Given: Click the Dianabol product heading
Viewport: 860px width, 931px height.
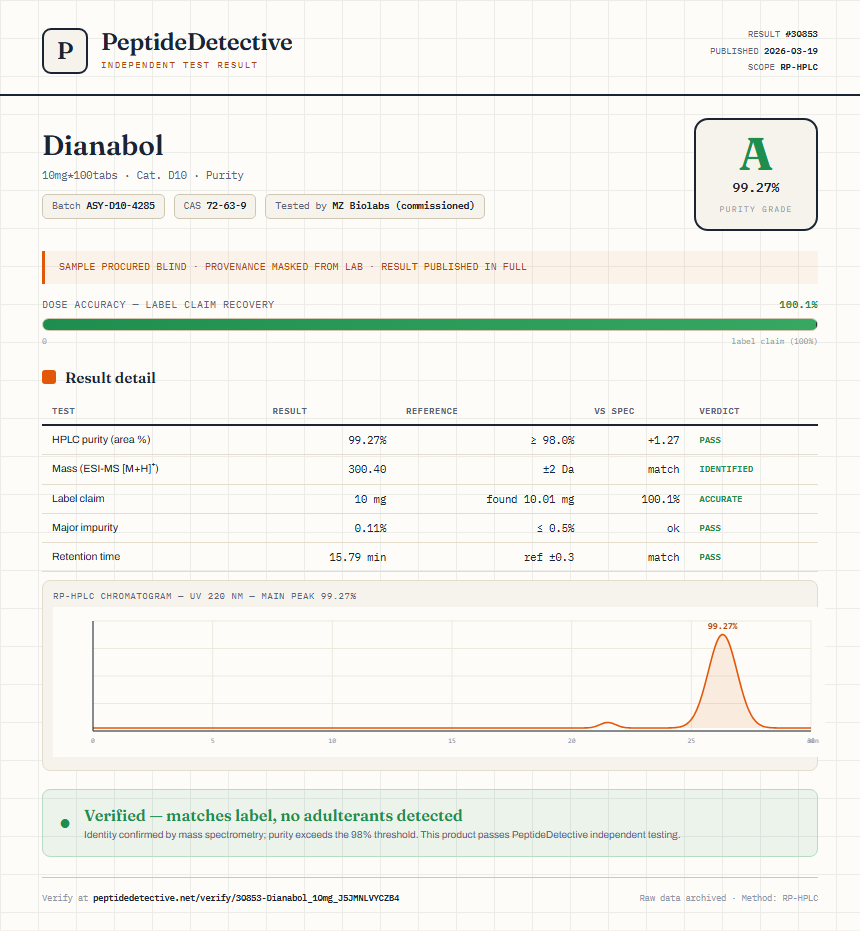Looking at the screenshot, I should (x=103, y=145).
